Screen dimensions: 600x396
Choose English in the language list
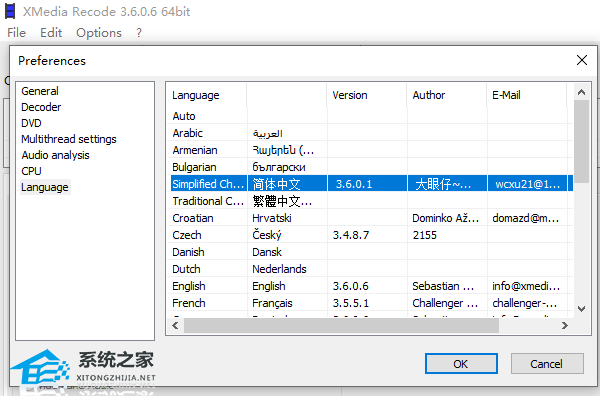pos(370,286)
